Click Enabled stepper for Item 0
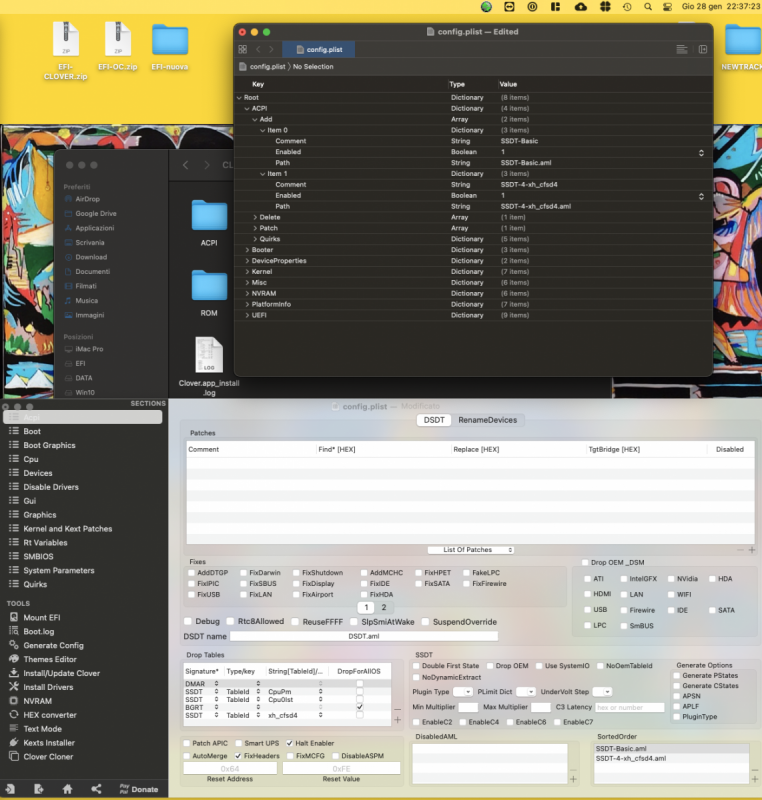 point(701,153)
